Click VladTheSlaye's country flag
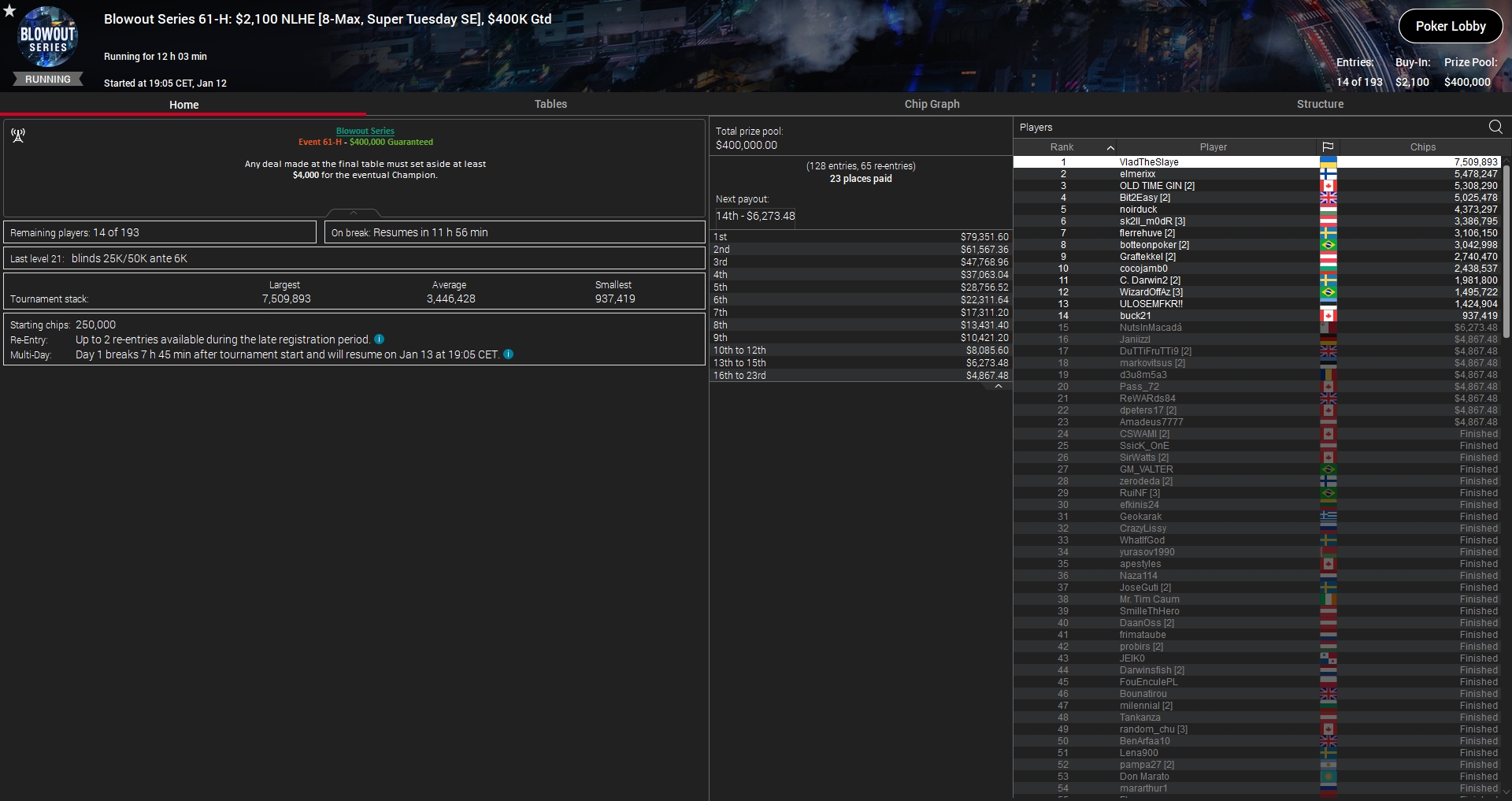 point(1328,162)
